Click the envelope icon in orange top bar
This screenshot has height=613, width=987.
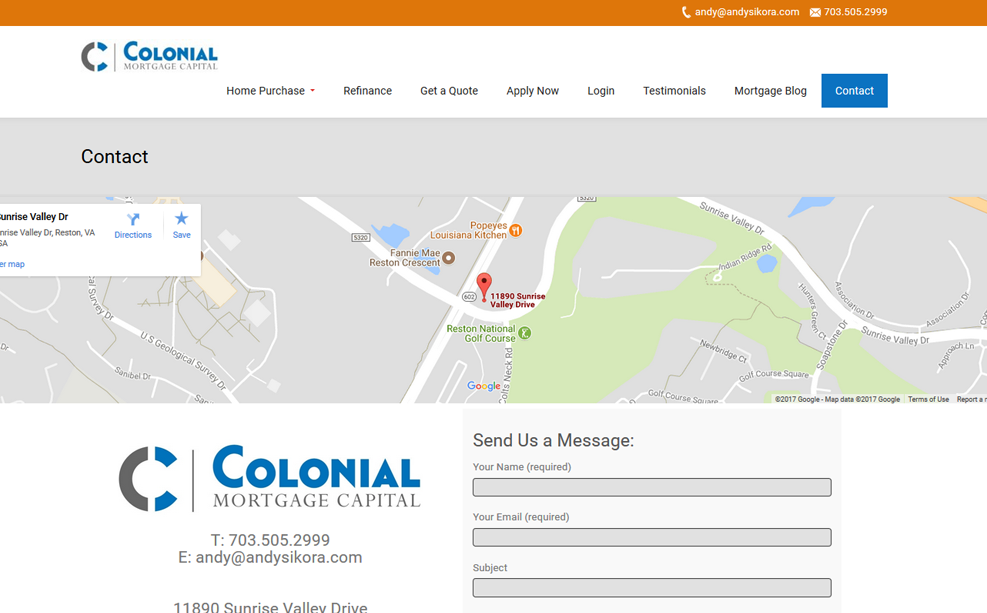tap(815, 13)
